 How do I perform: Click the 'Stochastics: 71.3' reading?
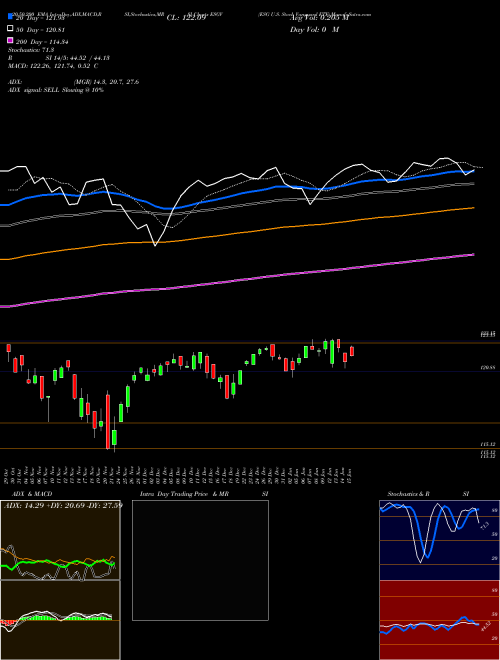point(31,50)
